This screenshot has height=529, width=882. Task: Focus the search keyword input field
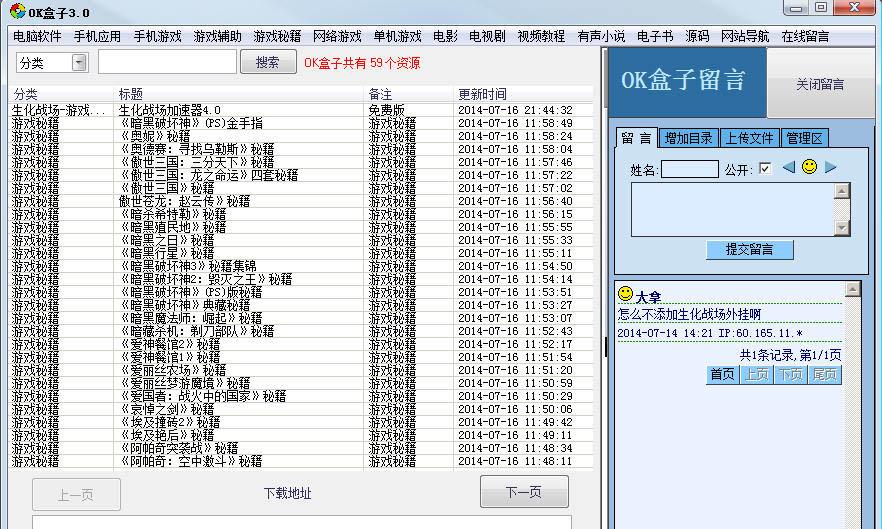pos(168,62)
